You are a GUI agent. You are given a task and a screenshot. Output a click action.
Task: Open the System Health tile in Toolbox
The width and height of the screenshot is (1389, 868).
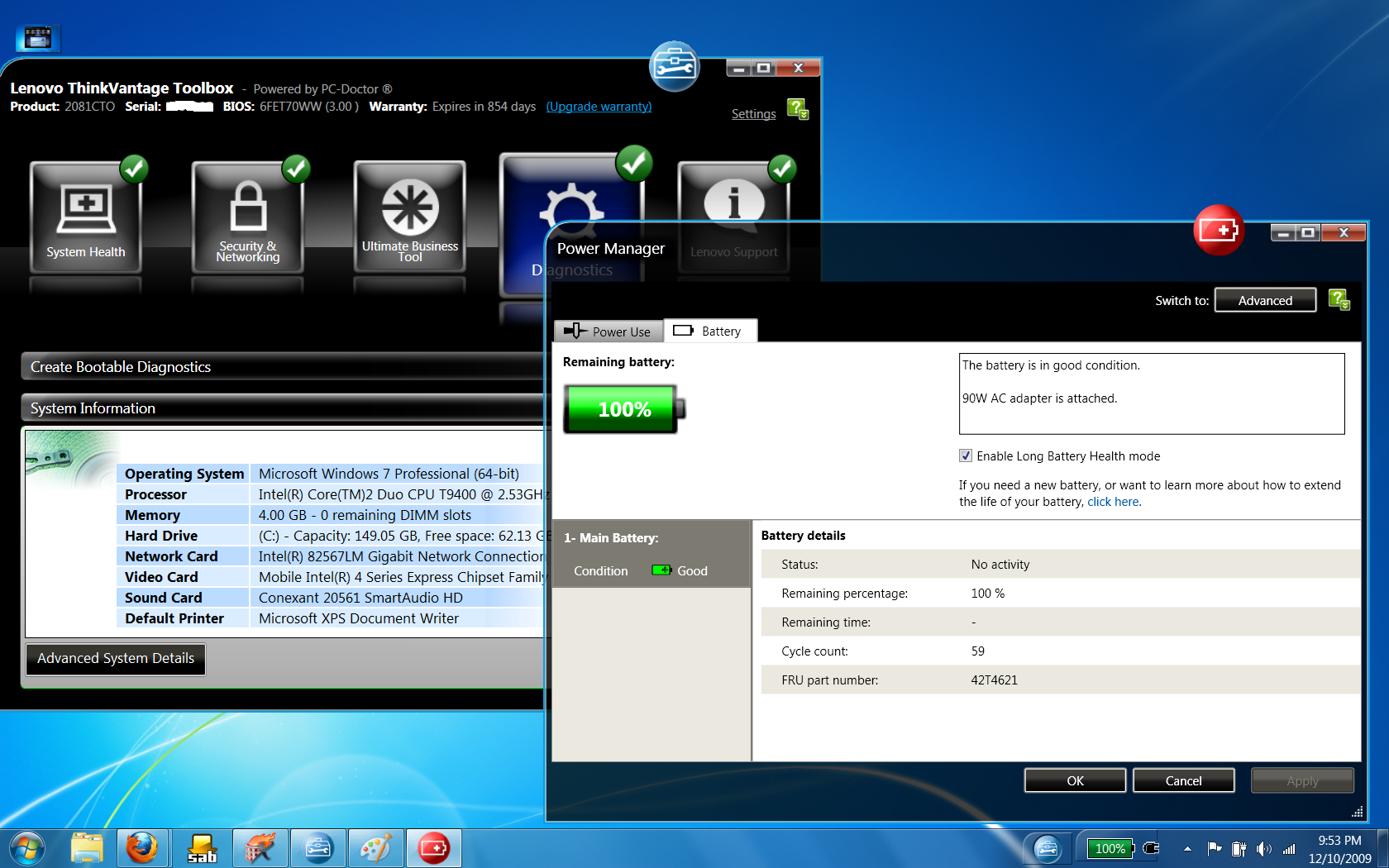click(x=86, y=217)
